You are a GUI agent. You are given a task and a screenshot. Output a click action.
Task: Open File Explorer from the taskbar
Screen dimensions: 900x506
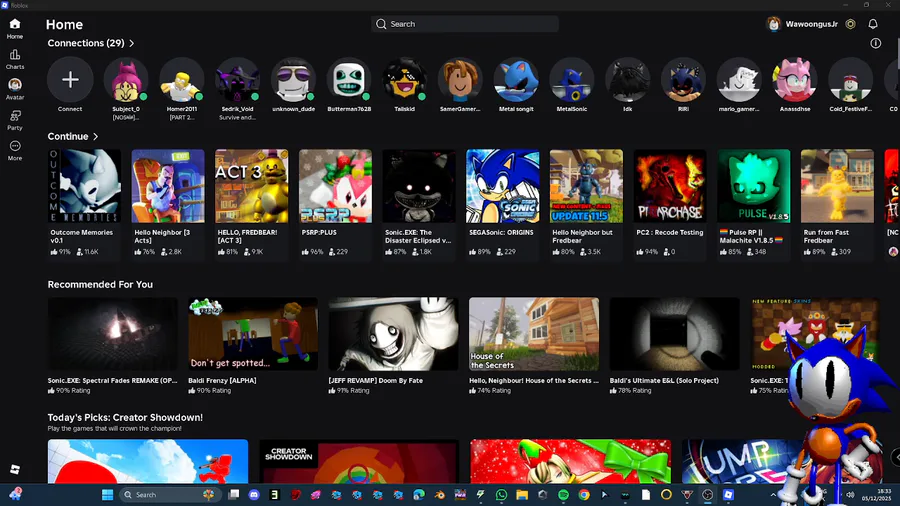522,495
